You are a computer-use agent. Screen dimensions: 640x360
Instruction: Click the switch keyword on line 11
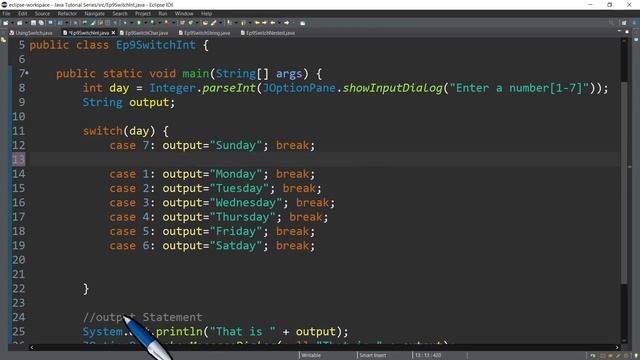[x=102, y=131]
